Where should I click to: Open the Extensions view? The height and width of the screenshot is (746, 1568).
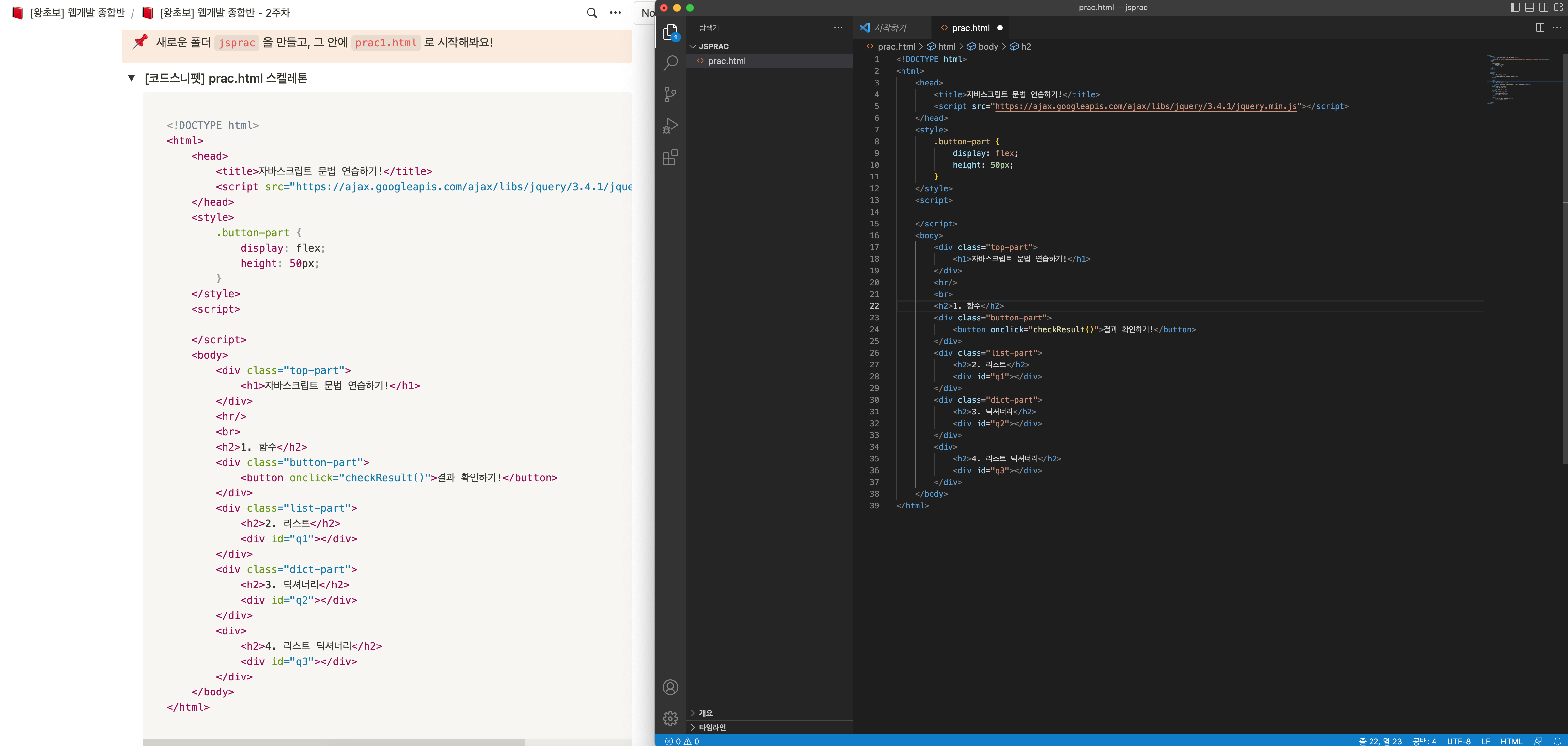click(670, 158)
